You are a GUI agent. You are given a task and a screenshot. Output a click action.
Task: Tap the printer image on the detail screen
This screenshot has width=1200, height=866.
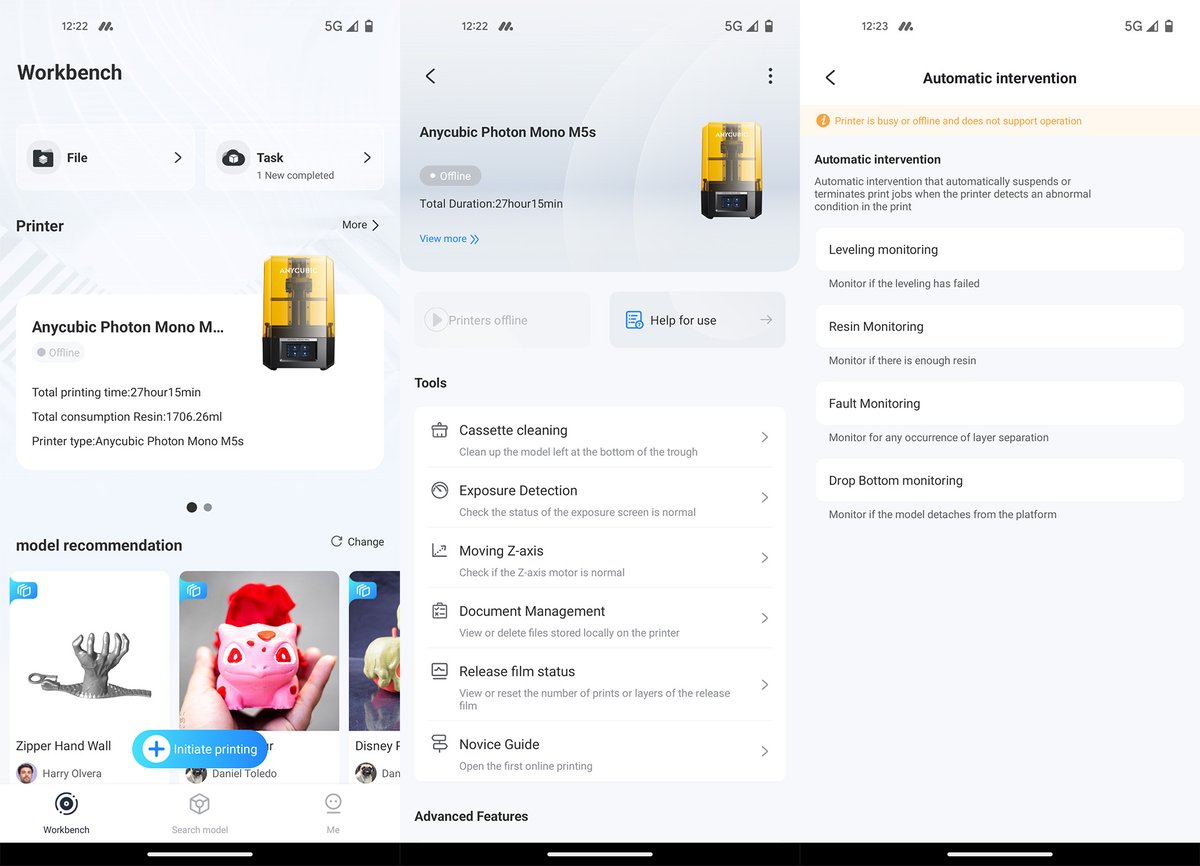pyautogui.click(x=732, y=170)
